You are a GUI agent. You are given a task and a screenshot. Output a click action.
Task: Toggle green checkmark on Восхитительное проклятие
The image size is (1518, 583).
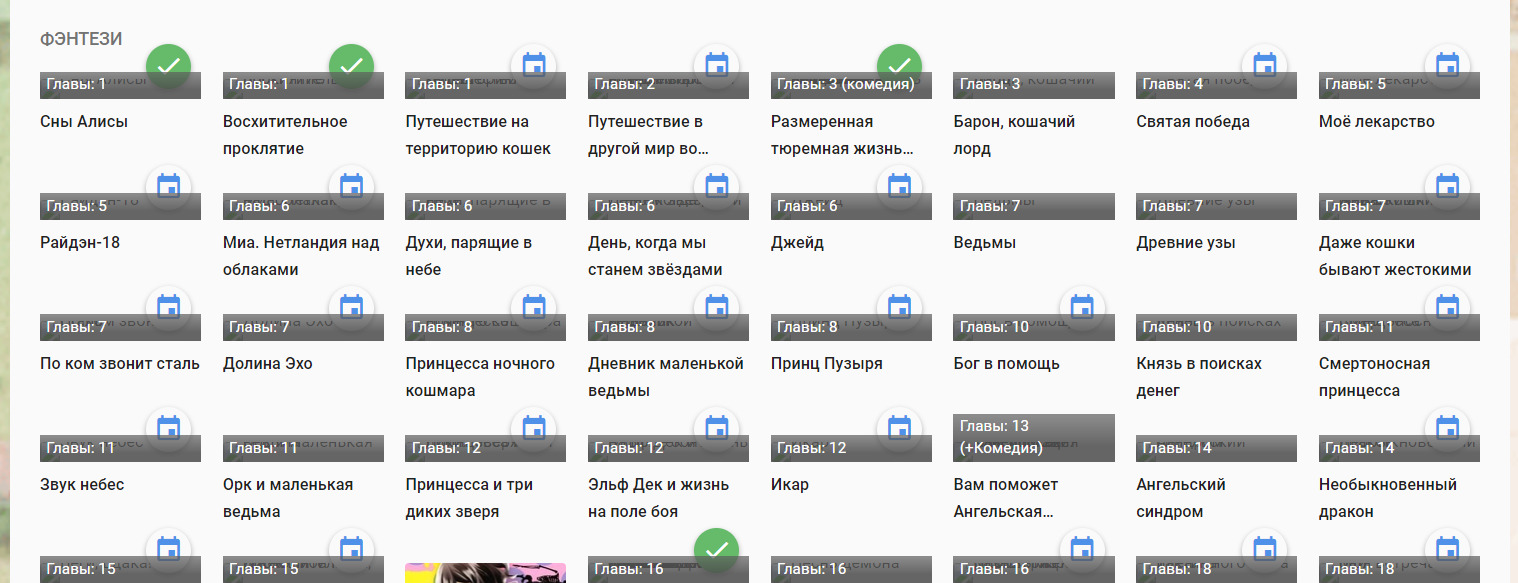pyautogui.click(x=351, y=66)
